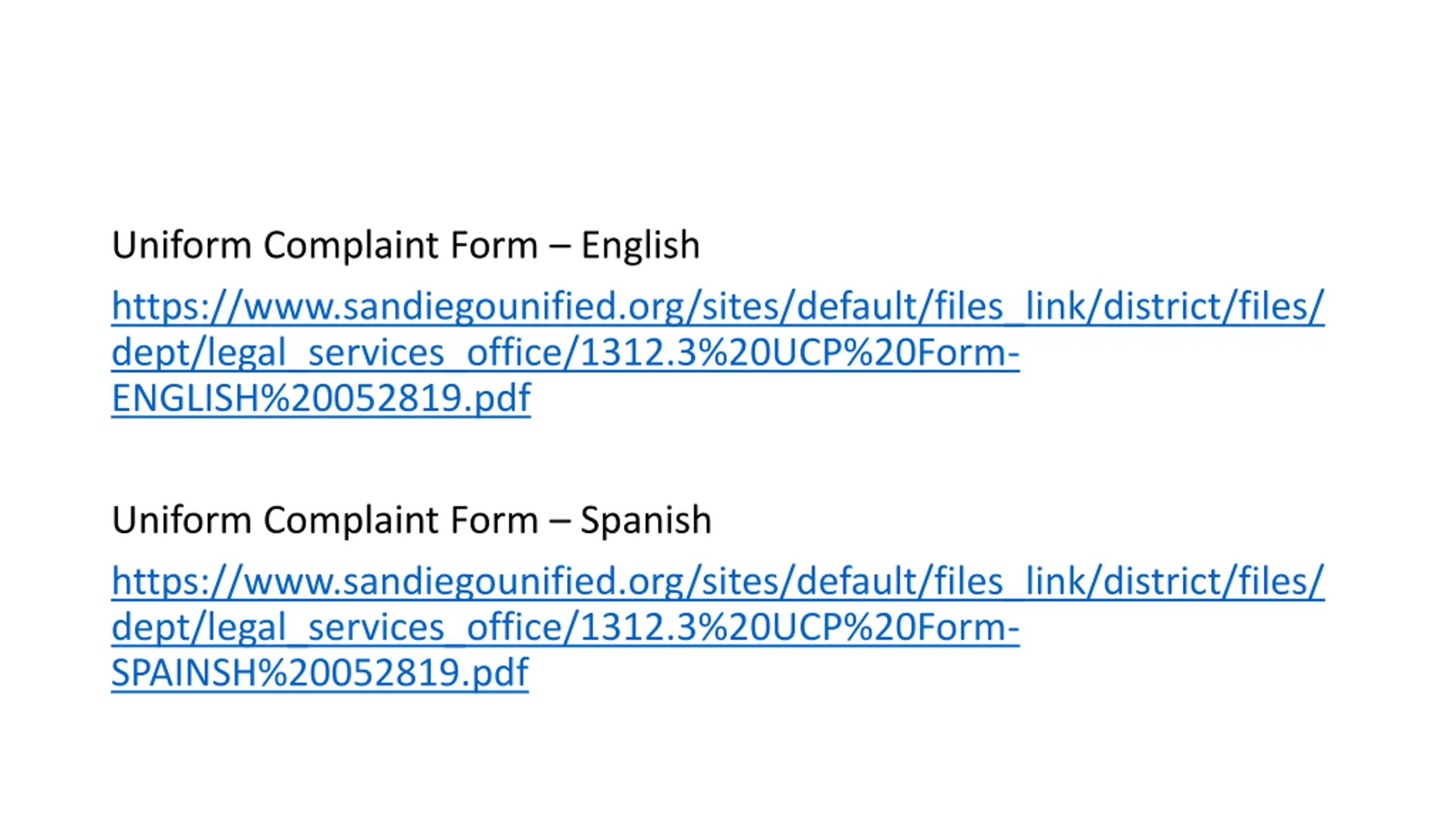The width and height of the screenshot is (1456, 819).
Task: Click the word 'English' in the first heading
Action: (640, 246)
